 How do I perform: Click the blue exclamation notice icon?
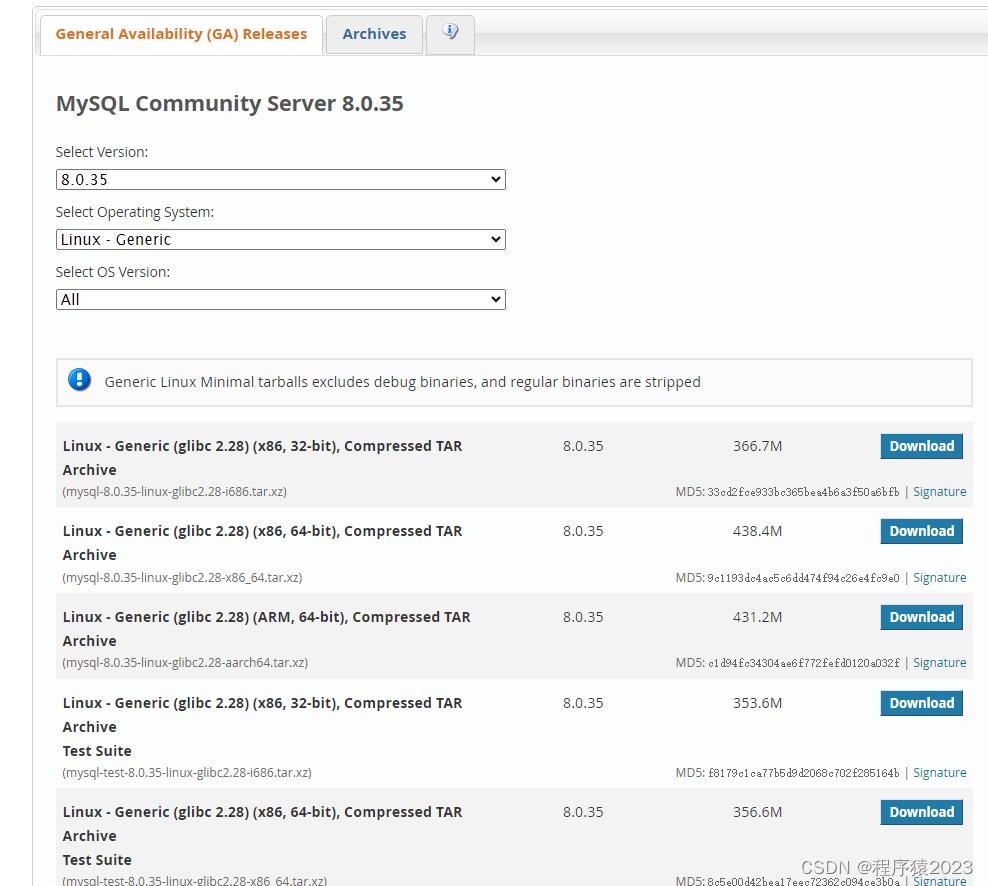(x=79, y=380)
